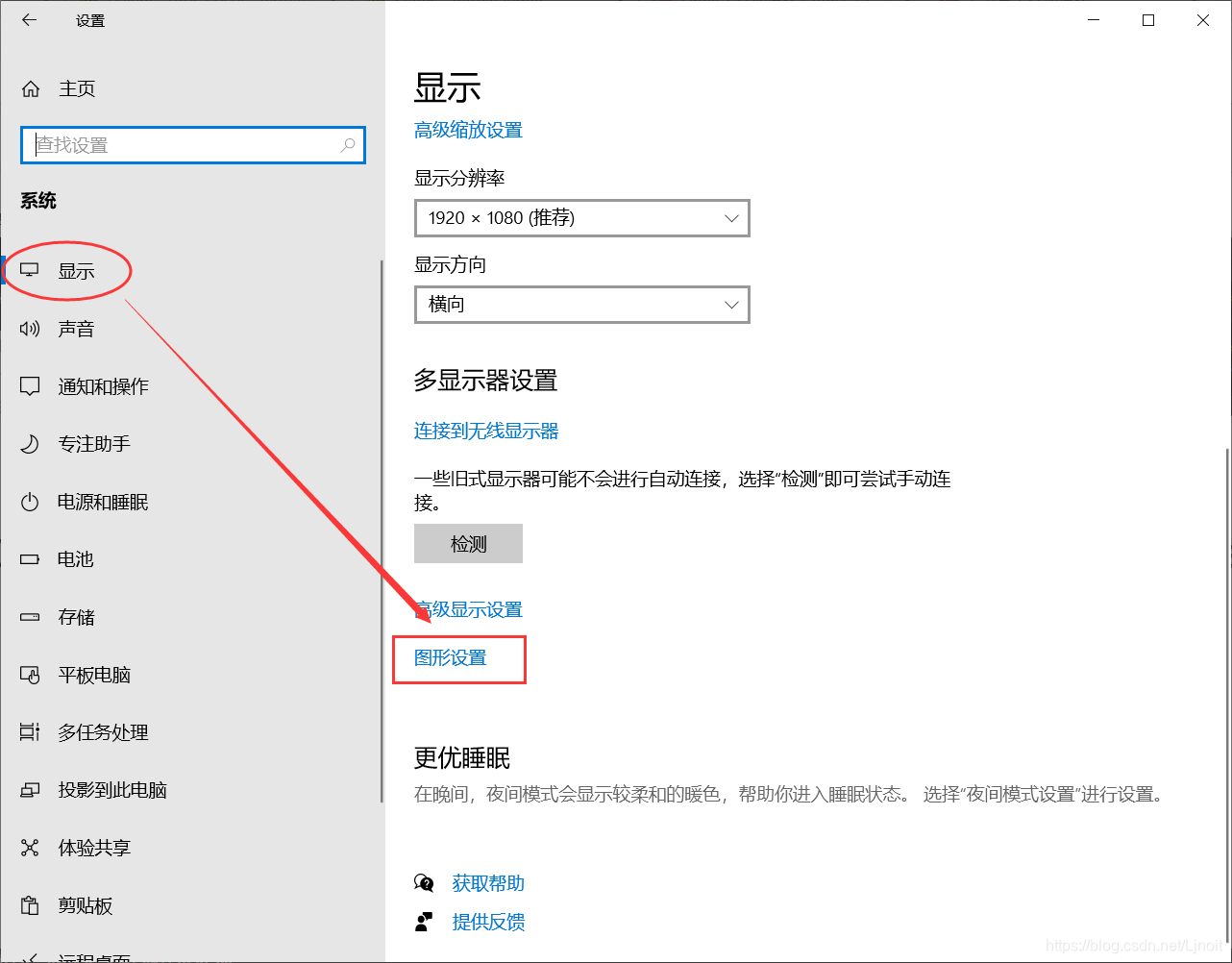Click the shared experiences icon beside 体验共享
This screenshot has width=1232, height=963.
(30, 848)
